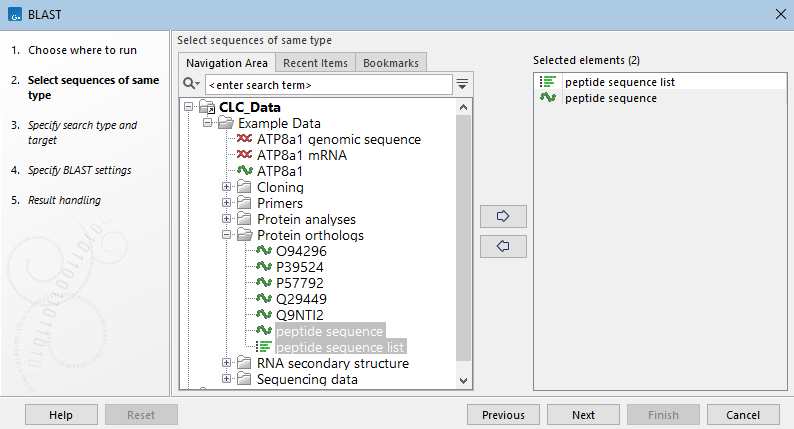This screenshot has height=429, width=794.
Task: Select the ATP8a1 mRNA sequence icon
Action: [x=244, y=155]
